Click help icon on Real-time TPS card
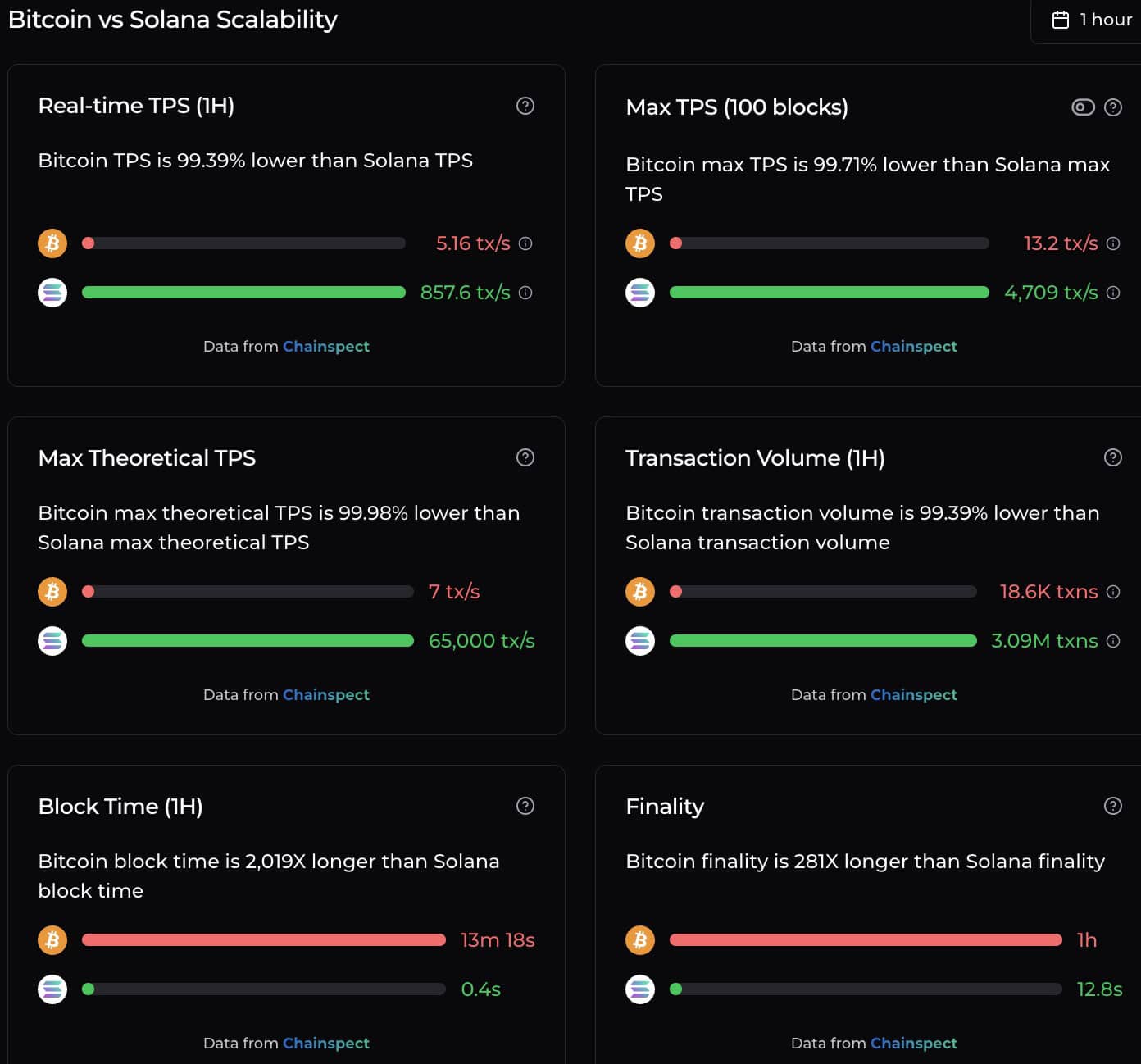Image resolution: width=1141 pixels, height=1064 pixels. pos(525,106)
